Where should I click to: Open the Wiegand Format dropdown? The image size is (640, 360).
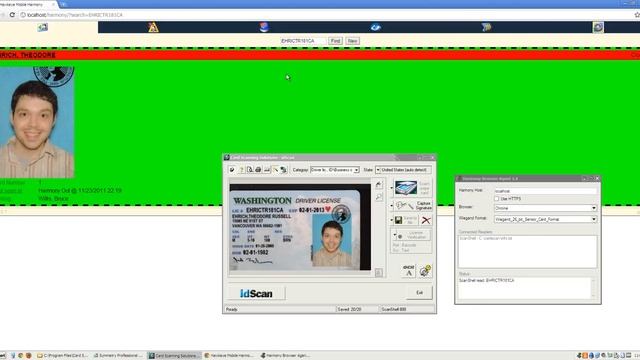(x=545, y=219)
